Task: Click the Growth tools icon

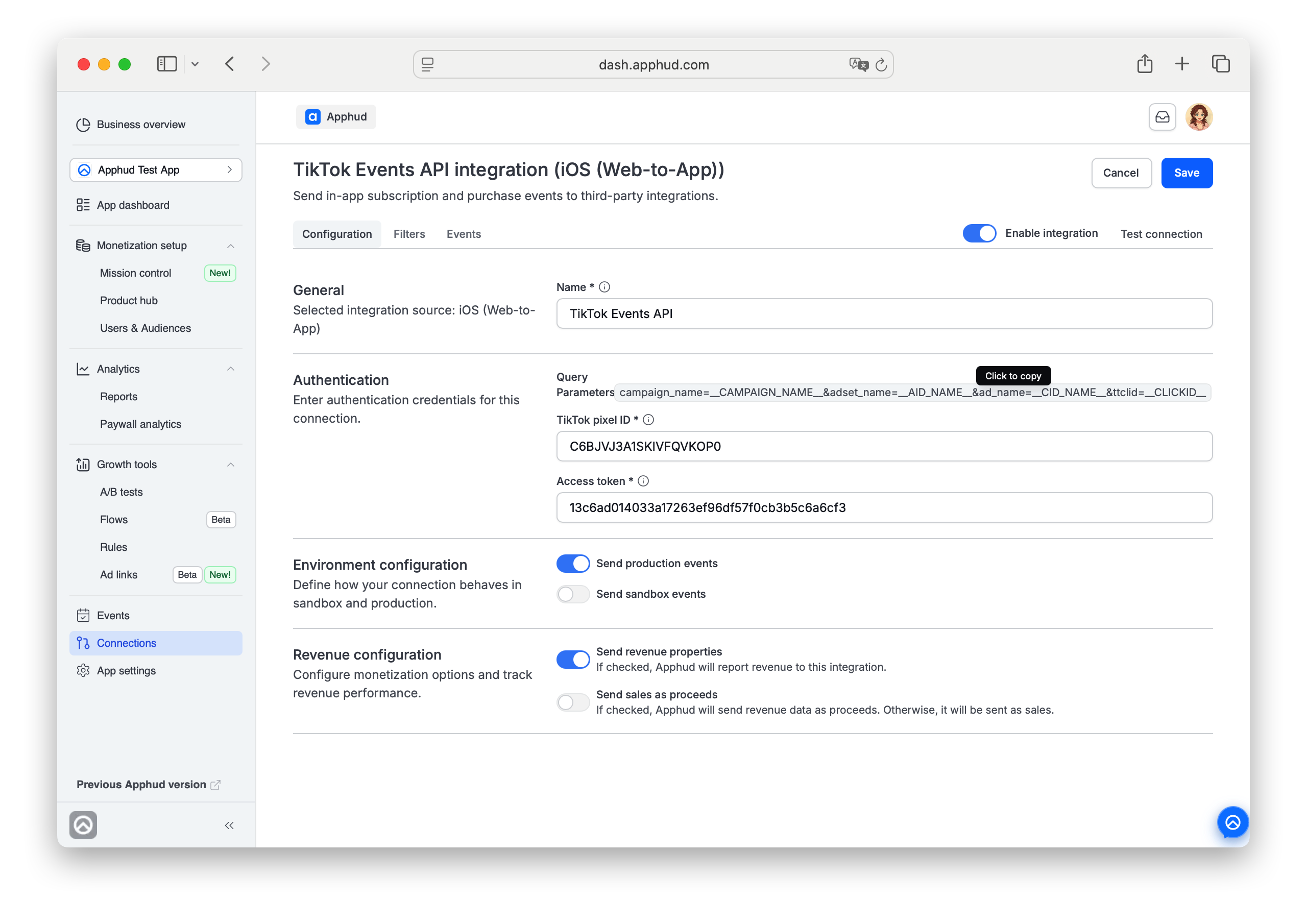Action: (x=83, y=465)
